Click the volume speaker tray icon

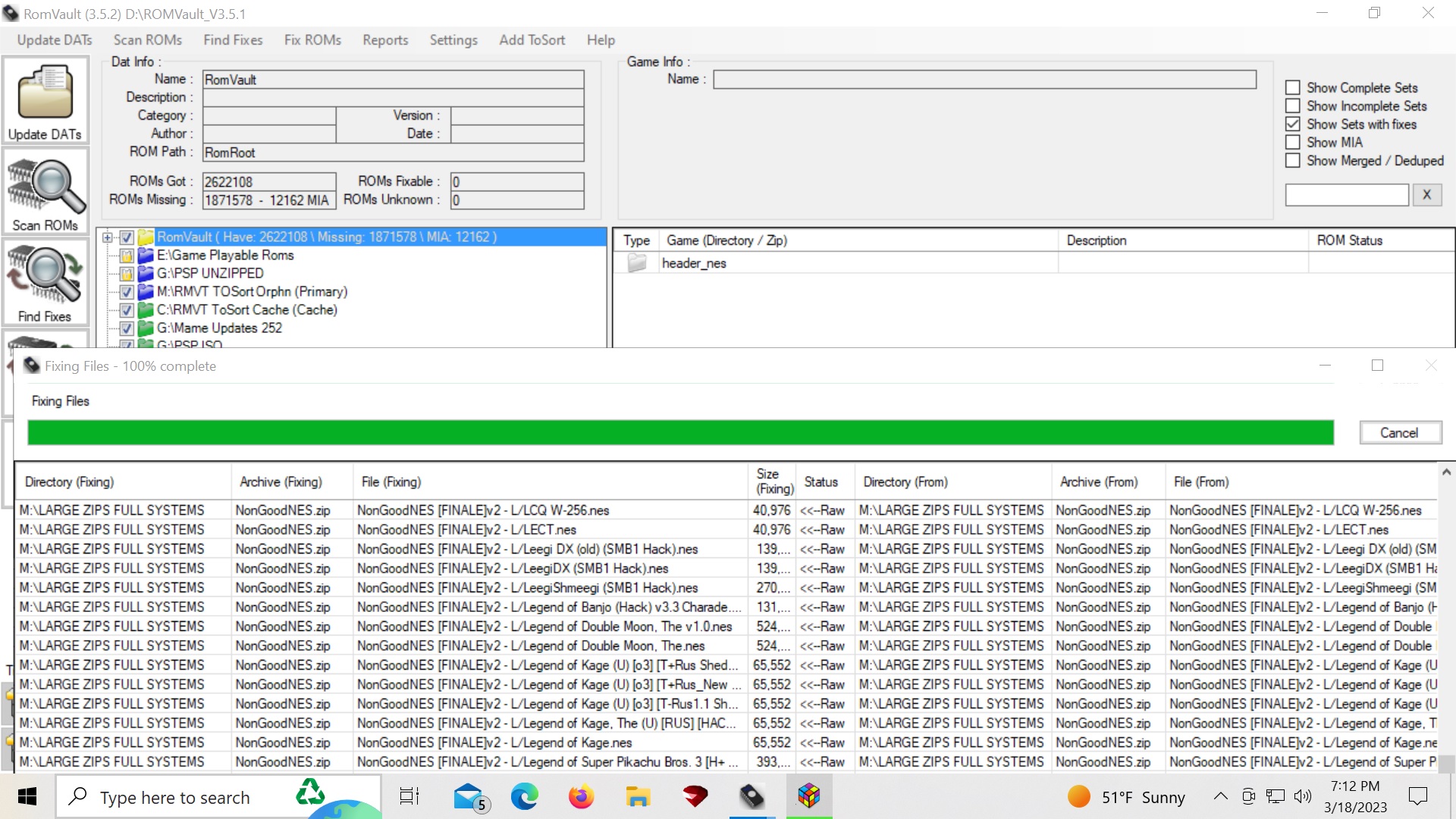(x=1303, y=796)
